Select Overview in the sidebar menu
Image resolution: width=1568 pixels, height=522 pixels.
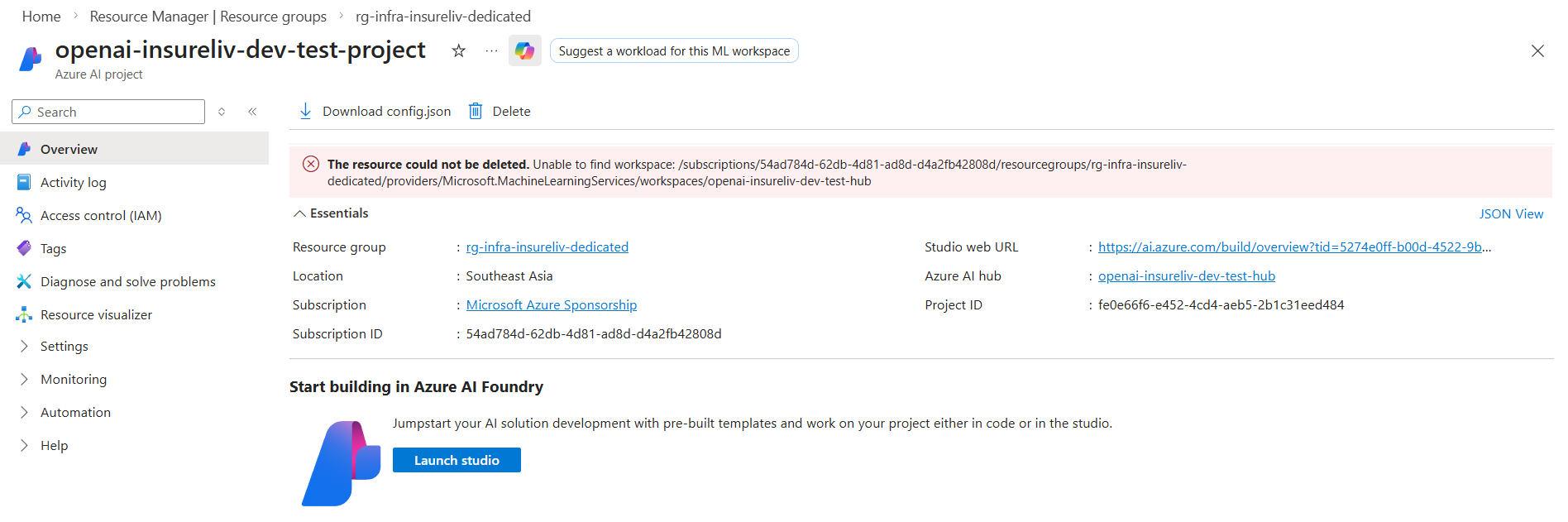[134, 149]
